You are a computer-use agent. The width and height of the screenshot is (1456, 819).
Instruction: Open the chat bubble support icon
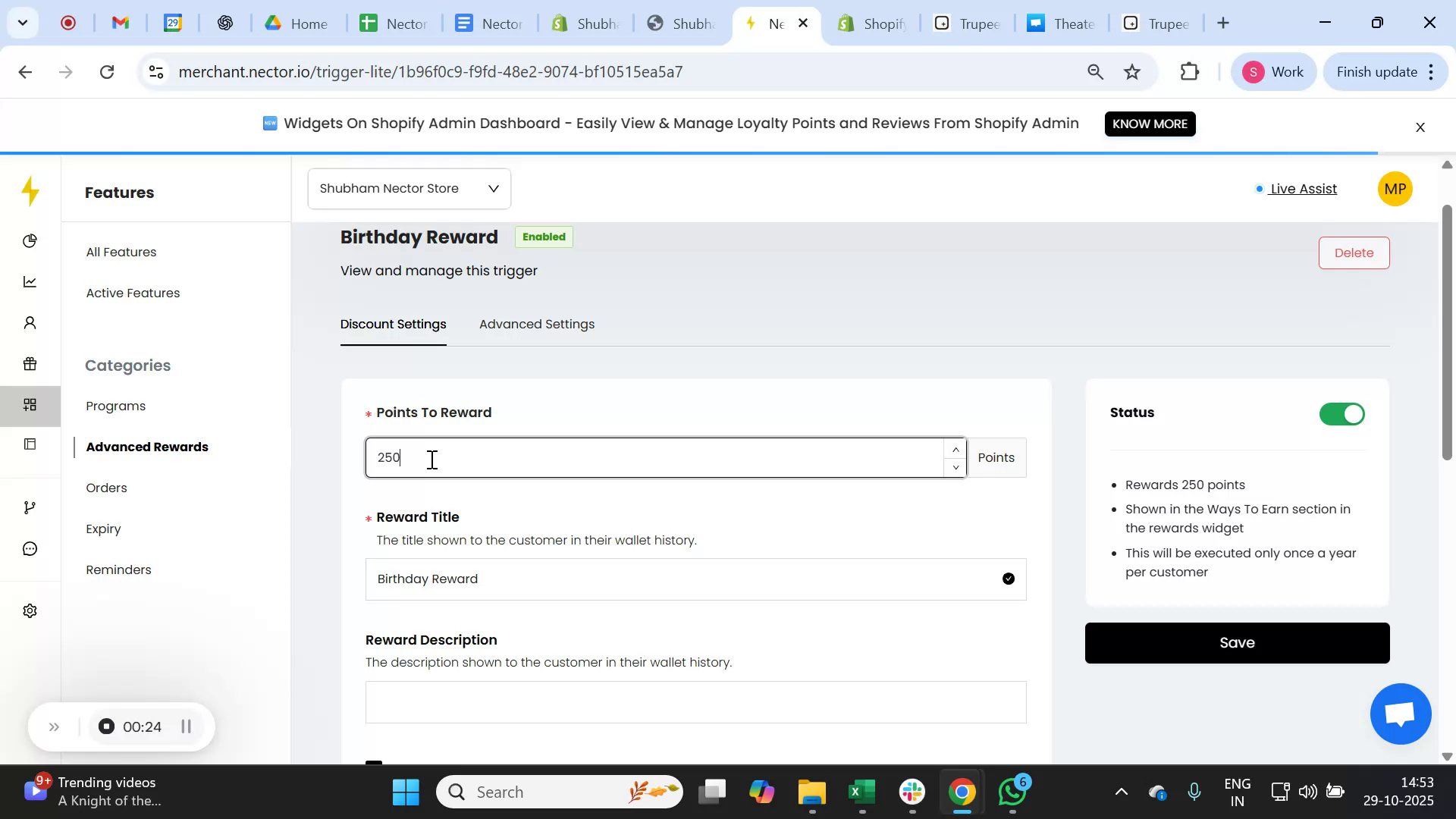(x=30, y=548)
